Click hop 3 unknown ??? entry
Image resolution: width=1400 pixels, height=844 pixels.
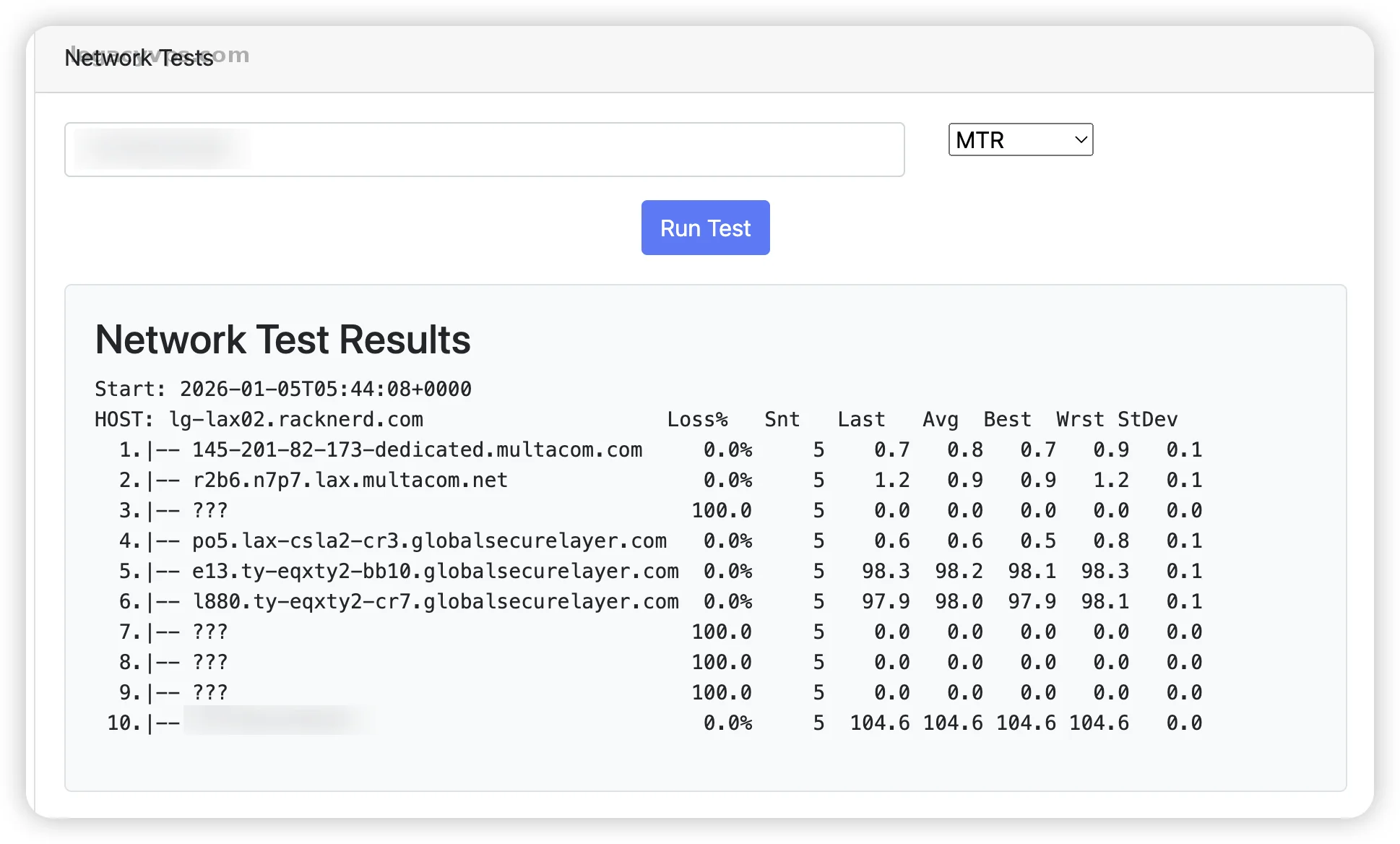point(209,510)
